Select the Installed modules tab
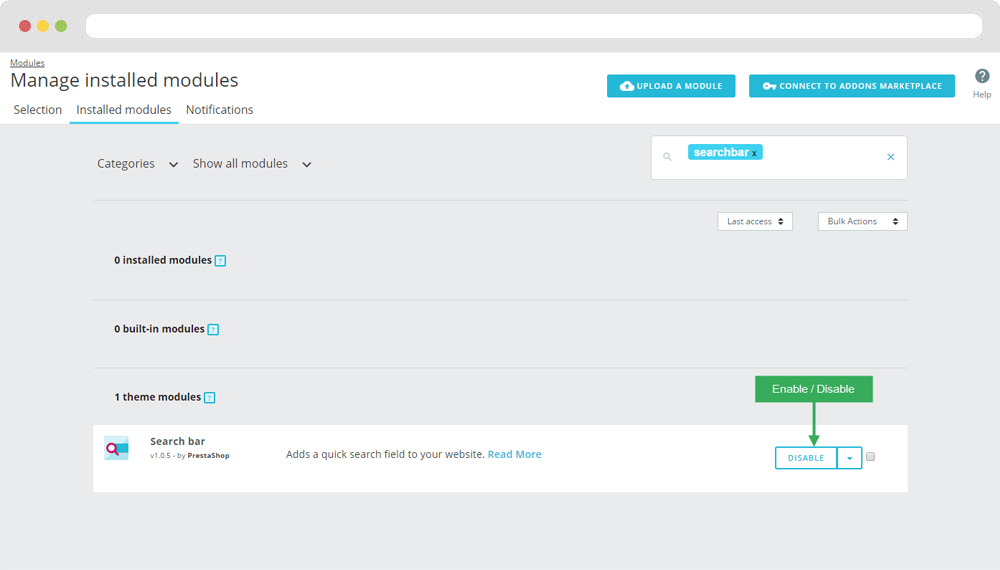This screenshot has height=570, width=1000. point(124,110)
